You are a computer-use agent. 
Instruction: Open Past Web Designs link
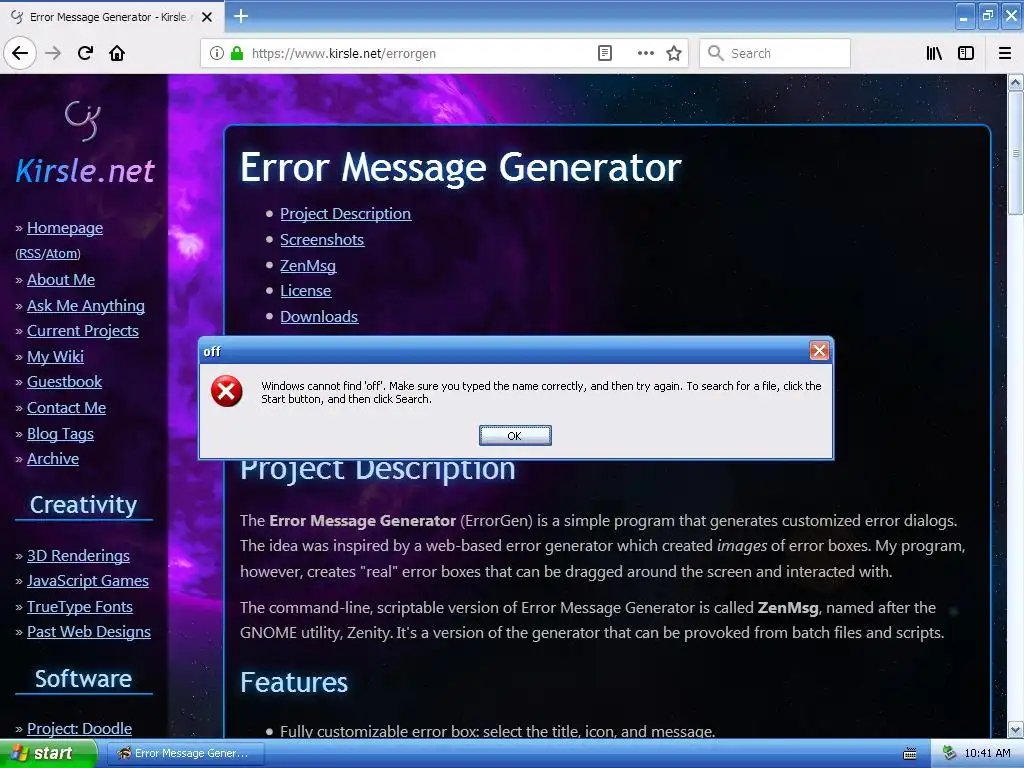[x=88, y=632]
